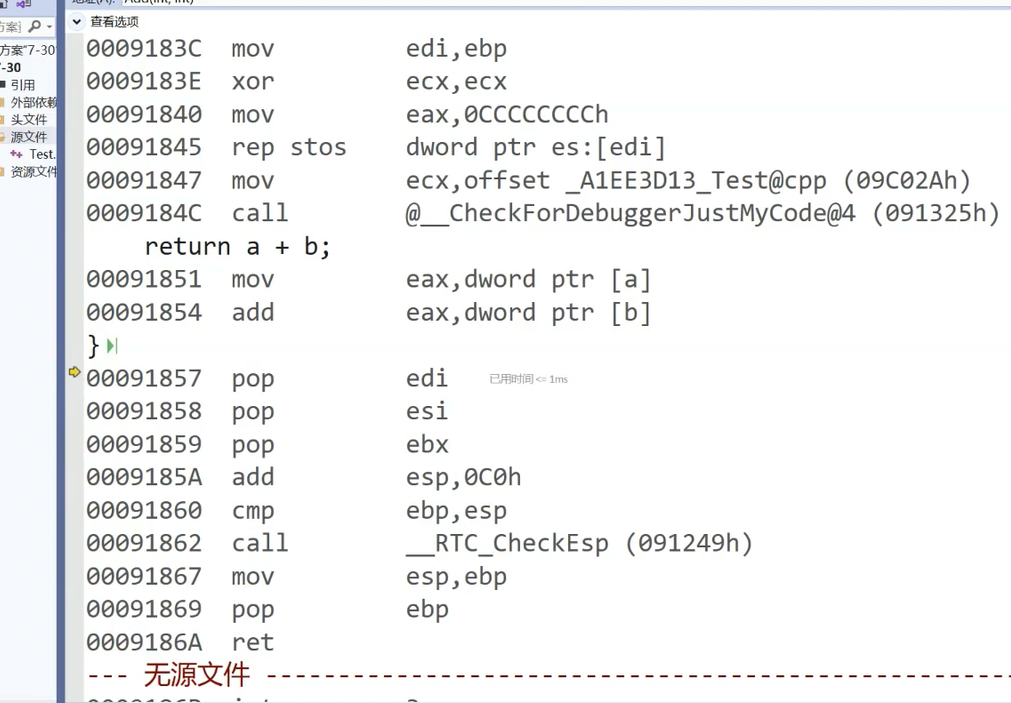This screenshot has width=1011, height=703.
Task: Select the Test.cpp file in the tree
Action: coord(43,154)
